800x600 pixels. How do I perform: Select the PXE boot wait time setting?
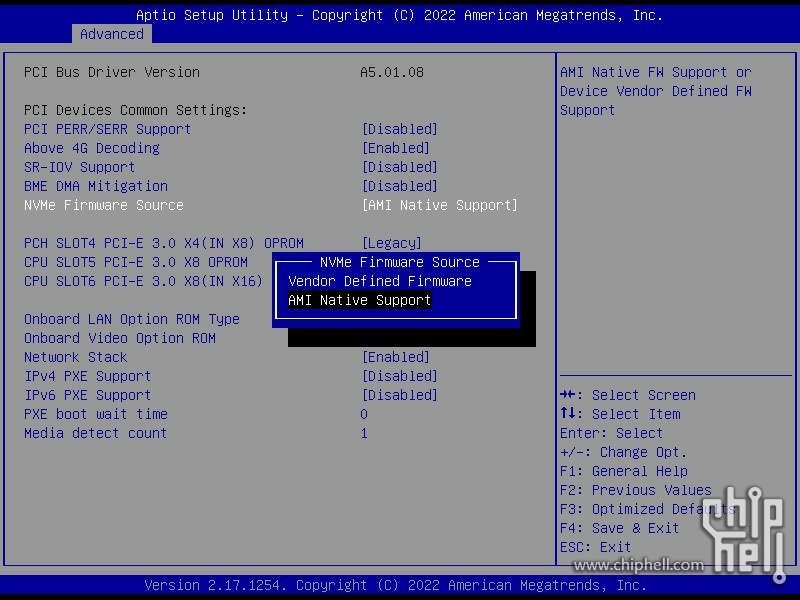pos(96,414)
